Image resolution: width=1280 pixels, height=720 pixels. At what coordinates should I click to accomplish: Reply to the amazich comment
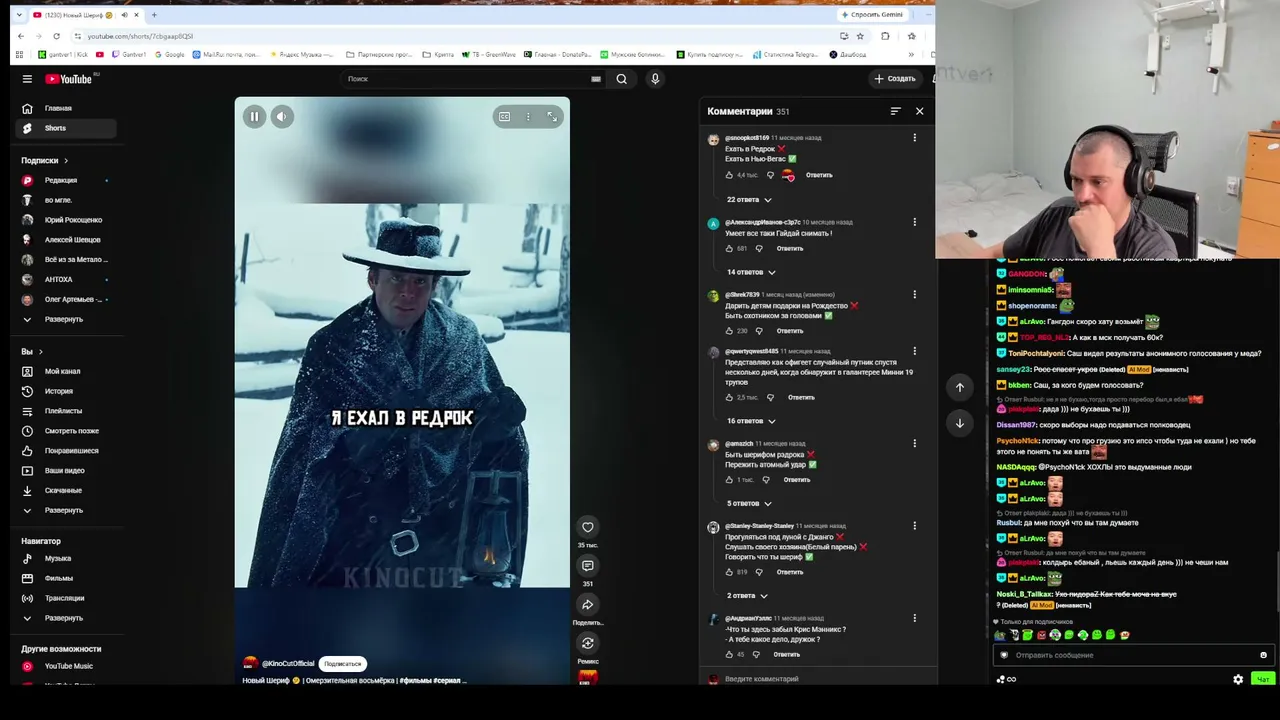797,480
